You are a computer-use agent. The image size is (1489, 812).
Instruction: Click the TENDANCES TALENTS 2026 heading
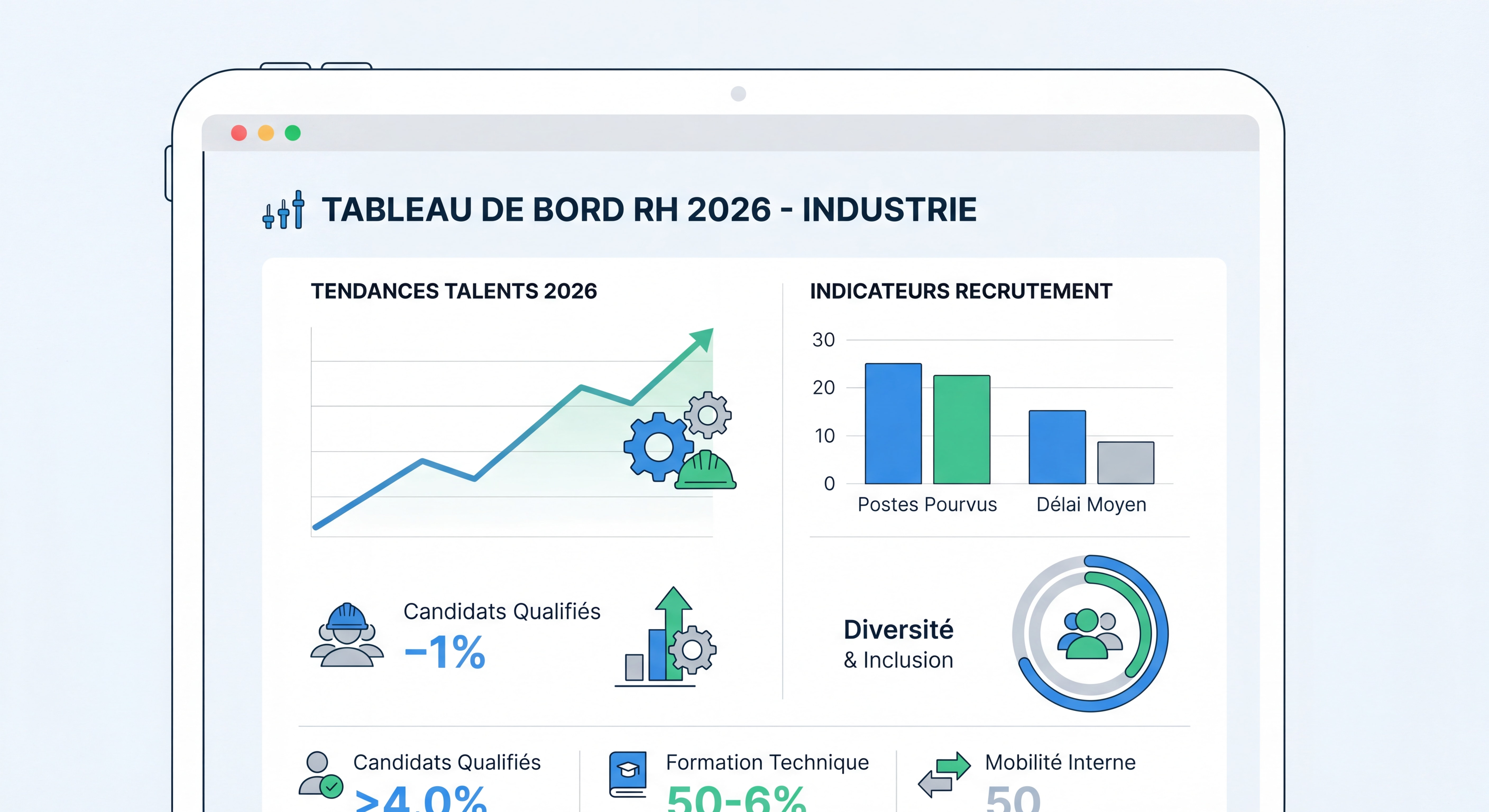pyautogui.click(x=454, y=291)
